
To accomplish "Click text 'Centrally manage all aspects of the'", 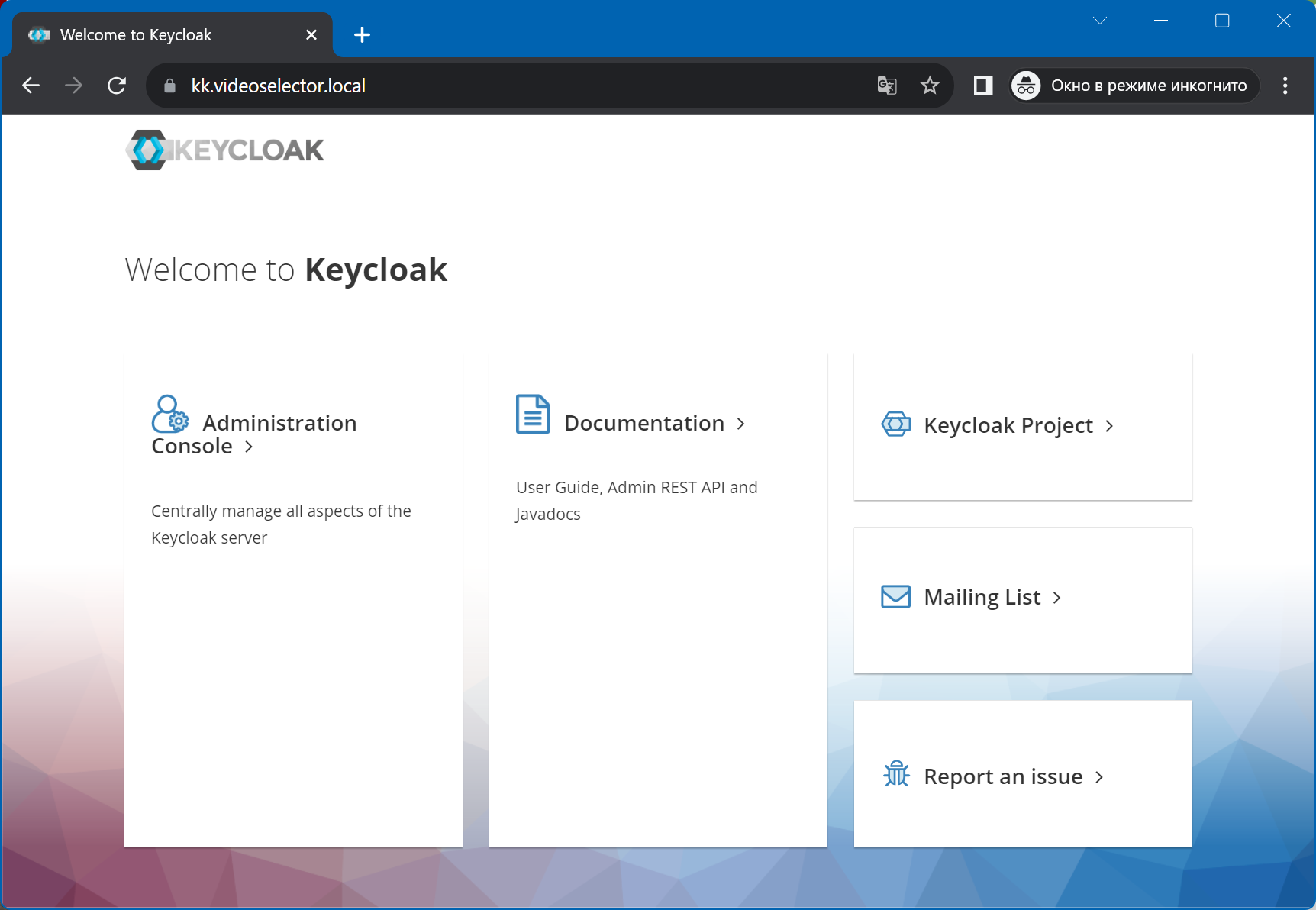I will coord(281,511).
